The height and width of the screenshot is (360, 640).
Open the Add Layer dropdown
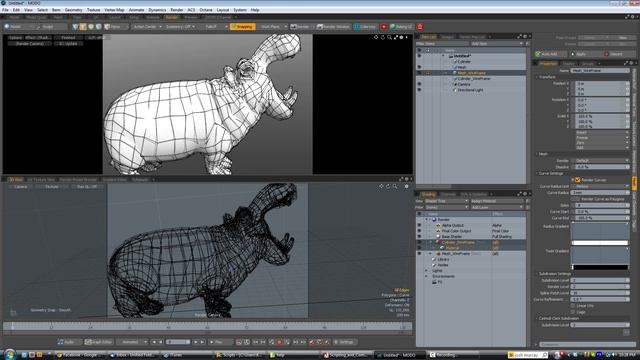click(497, 207)
